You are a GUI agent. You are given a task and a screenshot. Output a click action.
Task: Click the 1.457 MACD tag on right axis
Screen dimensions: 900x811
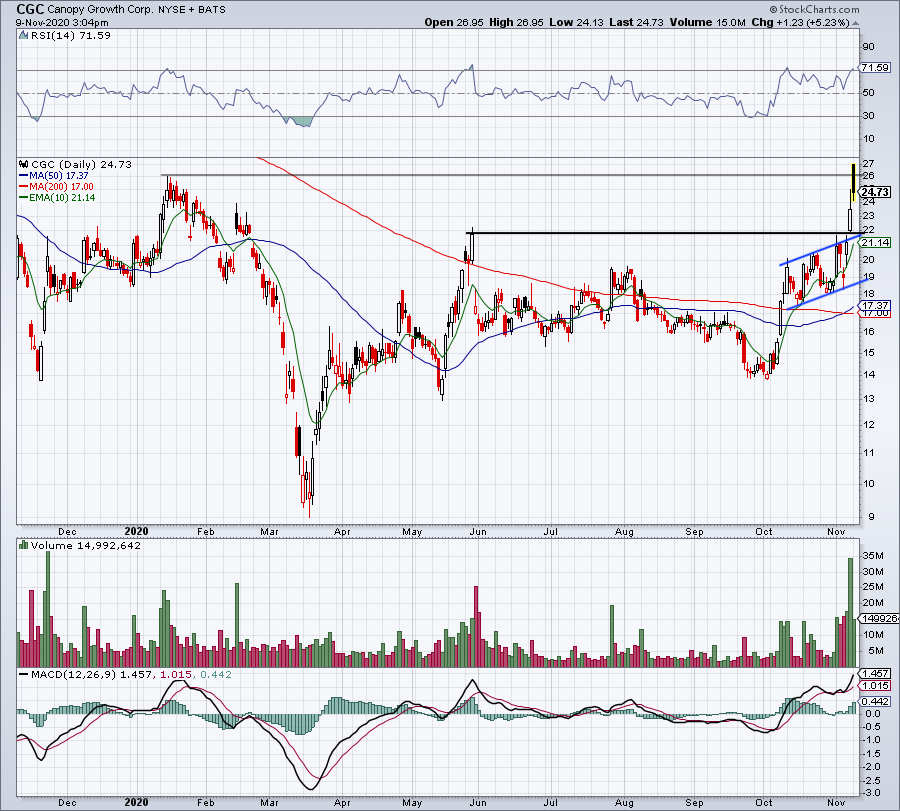[x=876, y=673]
